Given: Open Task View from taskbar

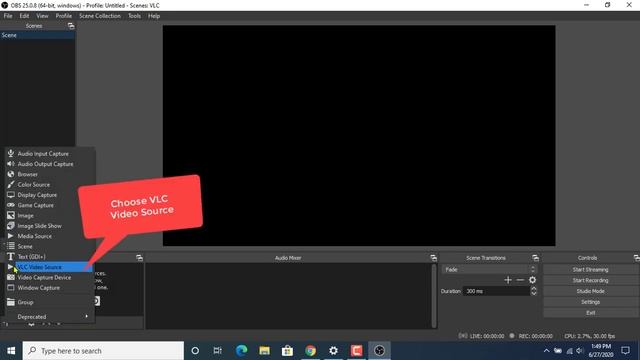Looking at the screenshot, I should [218, 351].
